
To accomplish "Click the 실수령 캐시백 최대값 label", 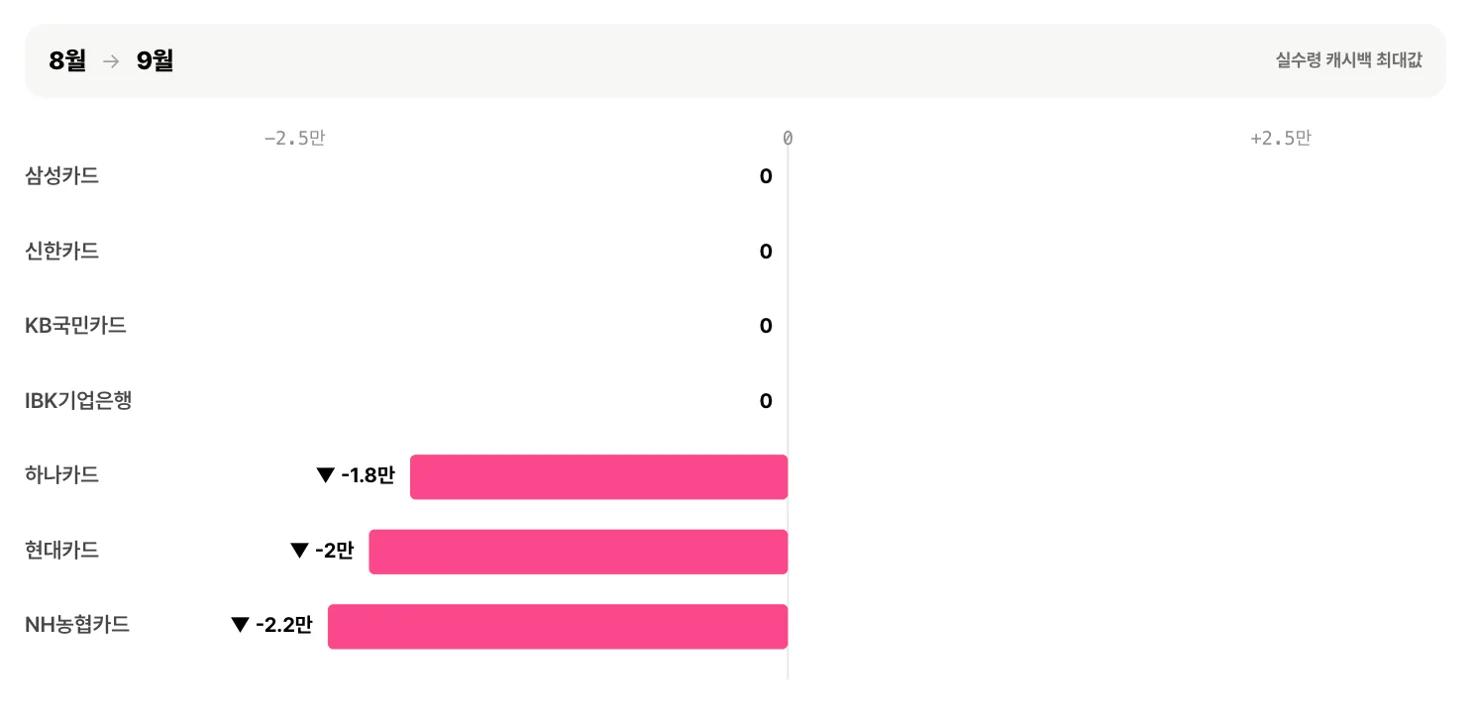I will tap(1348, 60).
